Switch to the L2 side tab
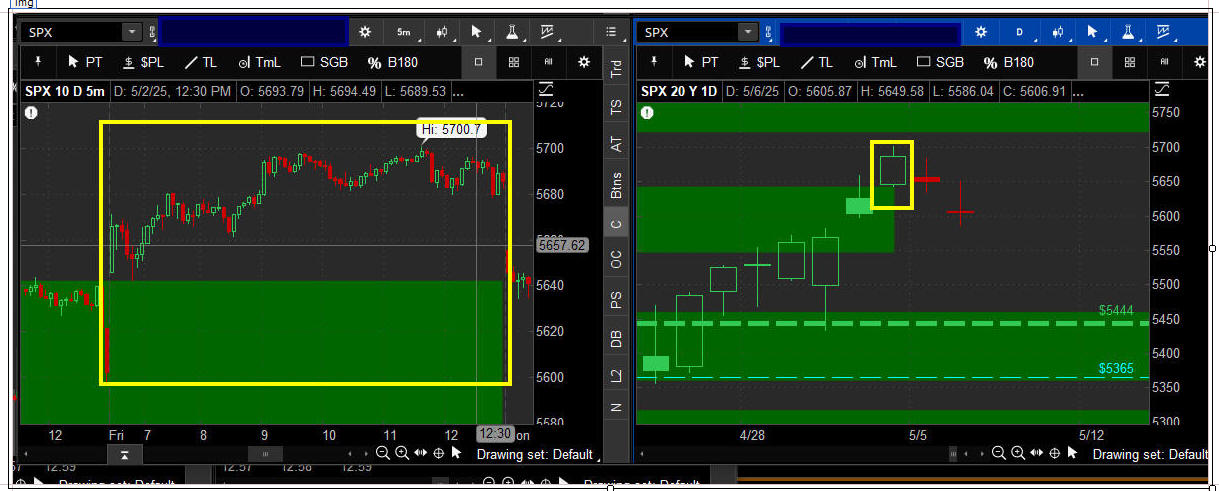Screen dimensions: 1219x491 pos(616,376)
